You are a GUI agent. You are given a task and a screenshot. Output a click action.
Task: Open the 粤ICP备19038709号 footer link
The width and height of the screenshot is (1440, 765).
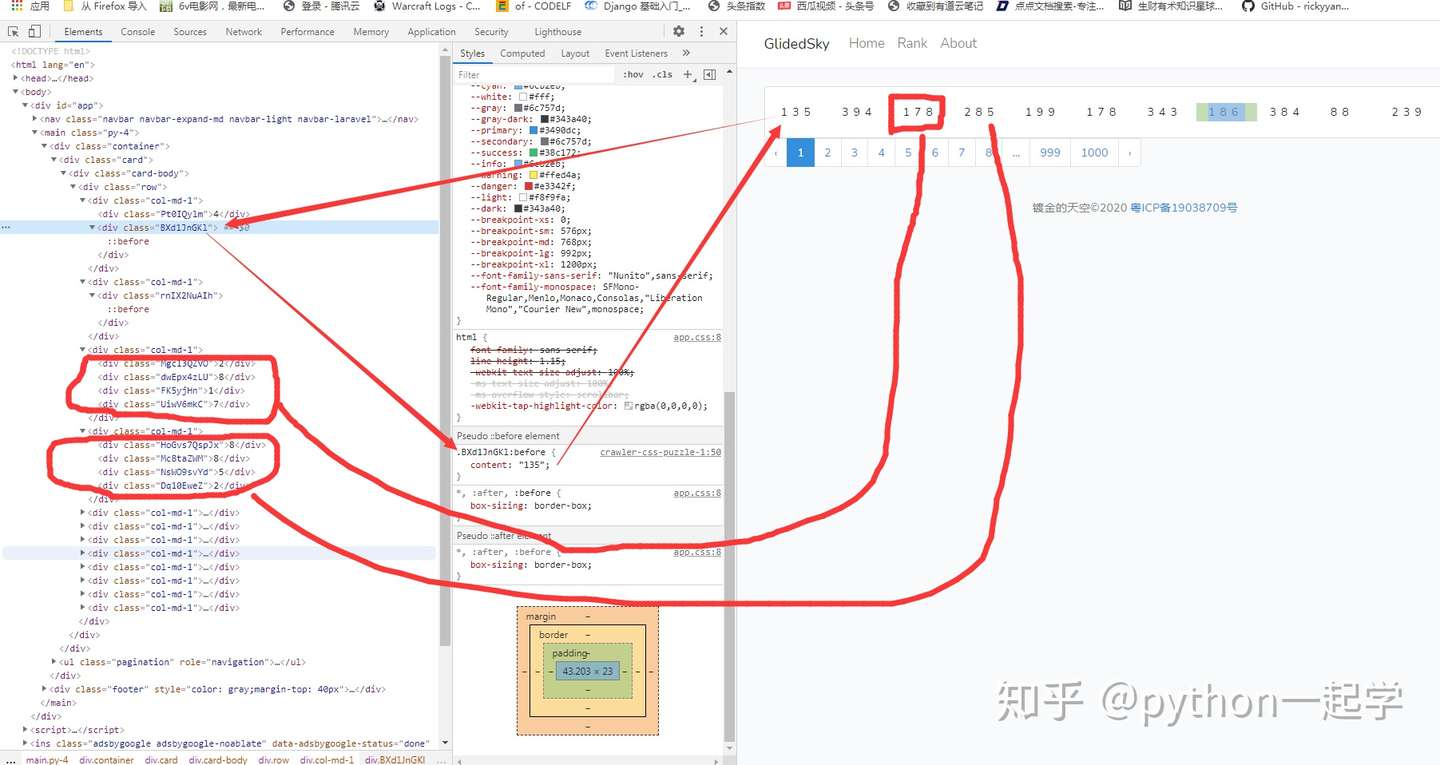coord(1184,208)
